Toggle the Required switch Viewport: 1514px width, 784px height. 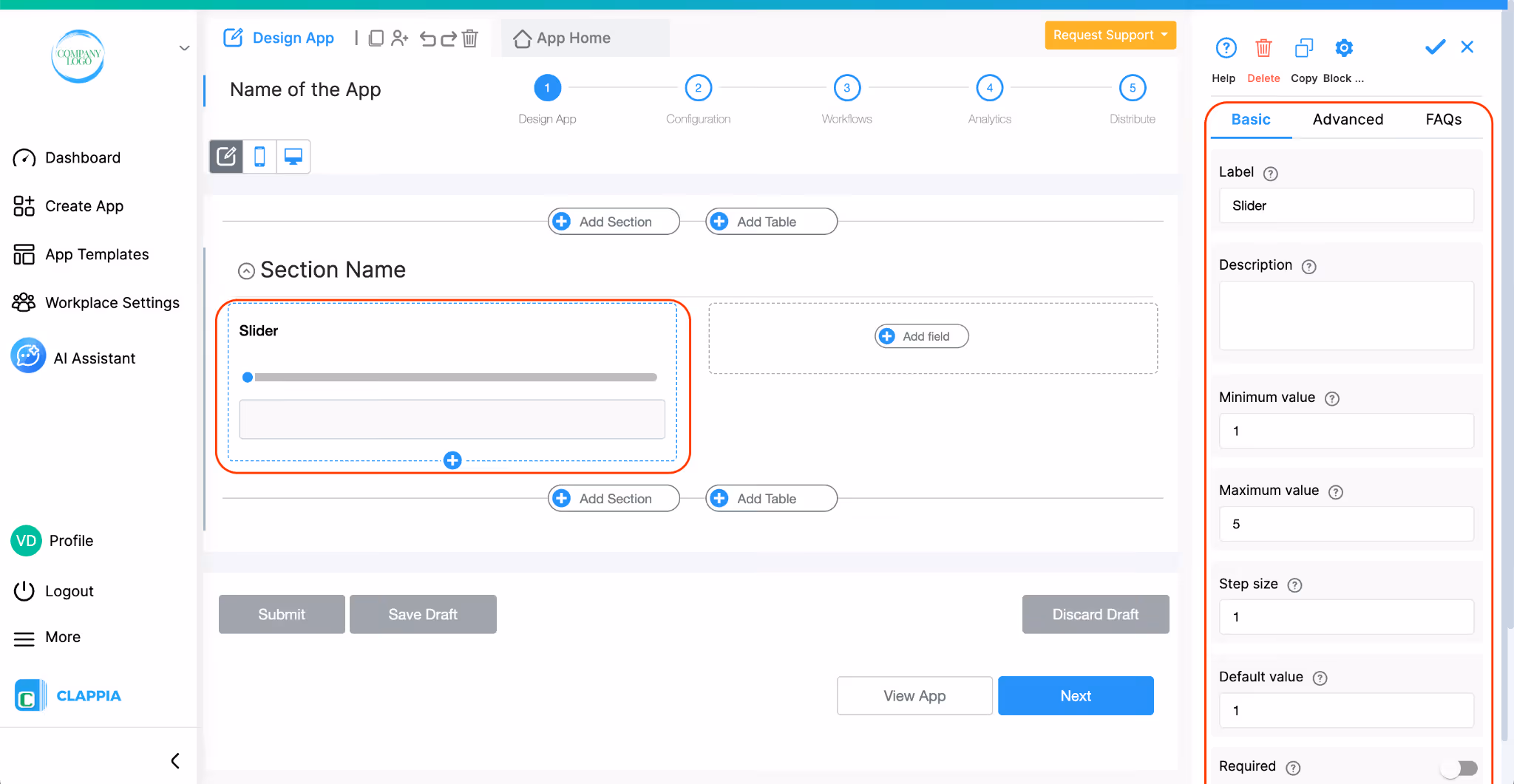1459,768
